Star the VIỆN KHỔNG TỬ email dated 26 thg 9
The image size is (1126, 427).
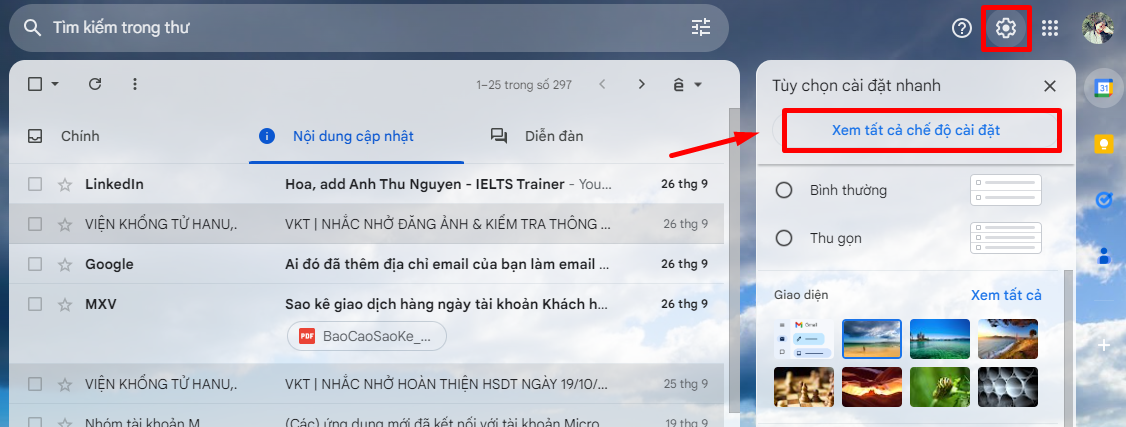coord(65,225)
